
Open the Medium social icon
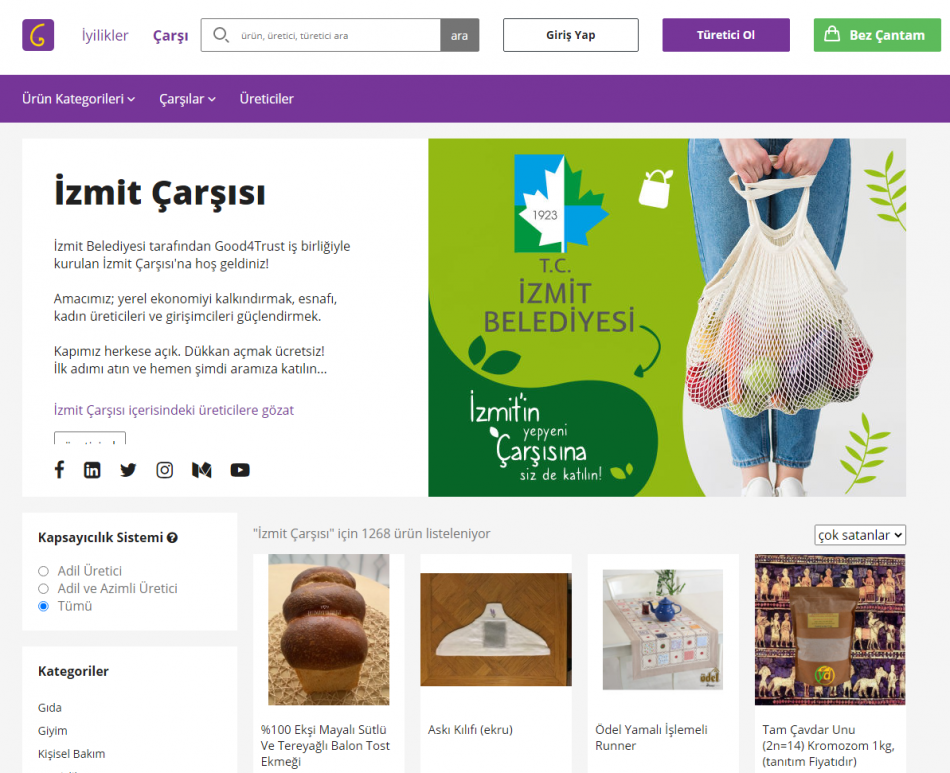pyautogui.click(x=202, y=470)
